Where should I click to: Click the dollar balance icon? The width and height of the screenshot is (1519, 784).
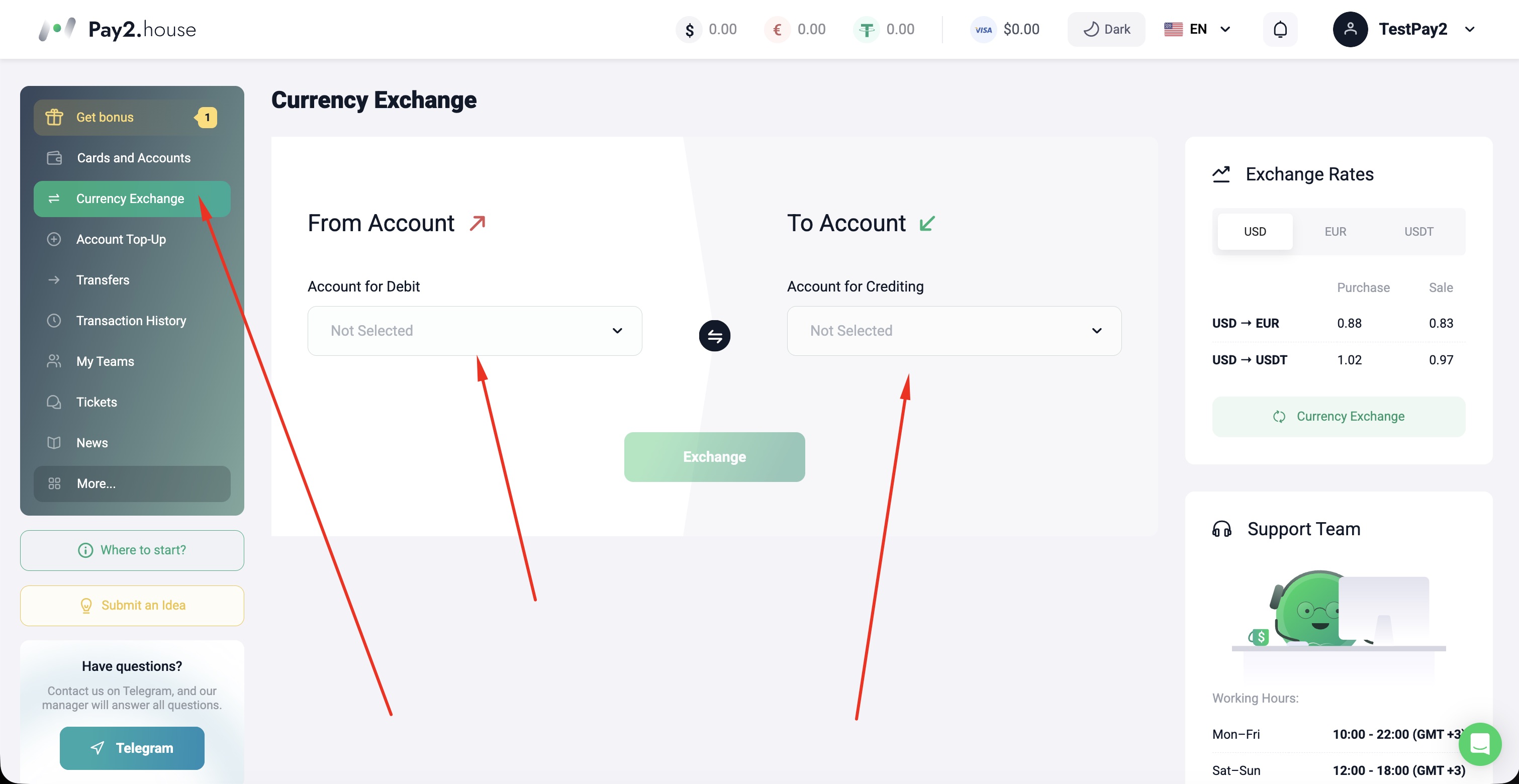(689, 30)
